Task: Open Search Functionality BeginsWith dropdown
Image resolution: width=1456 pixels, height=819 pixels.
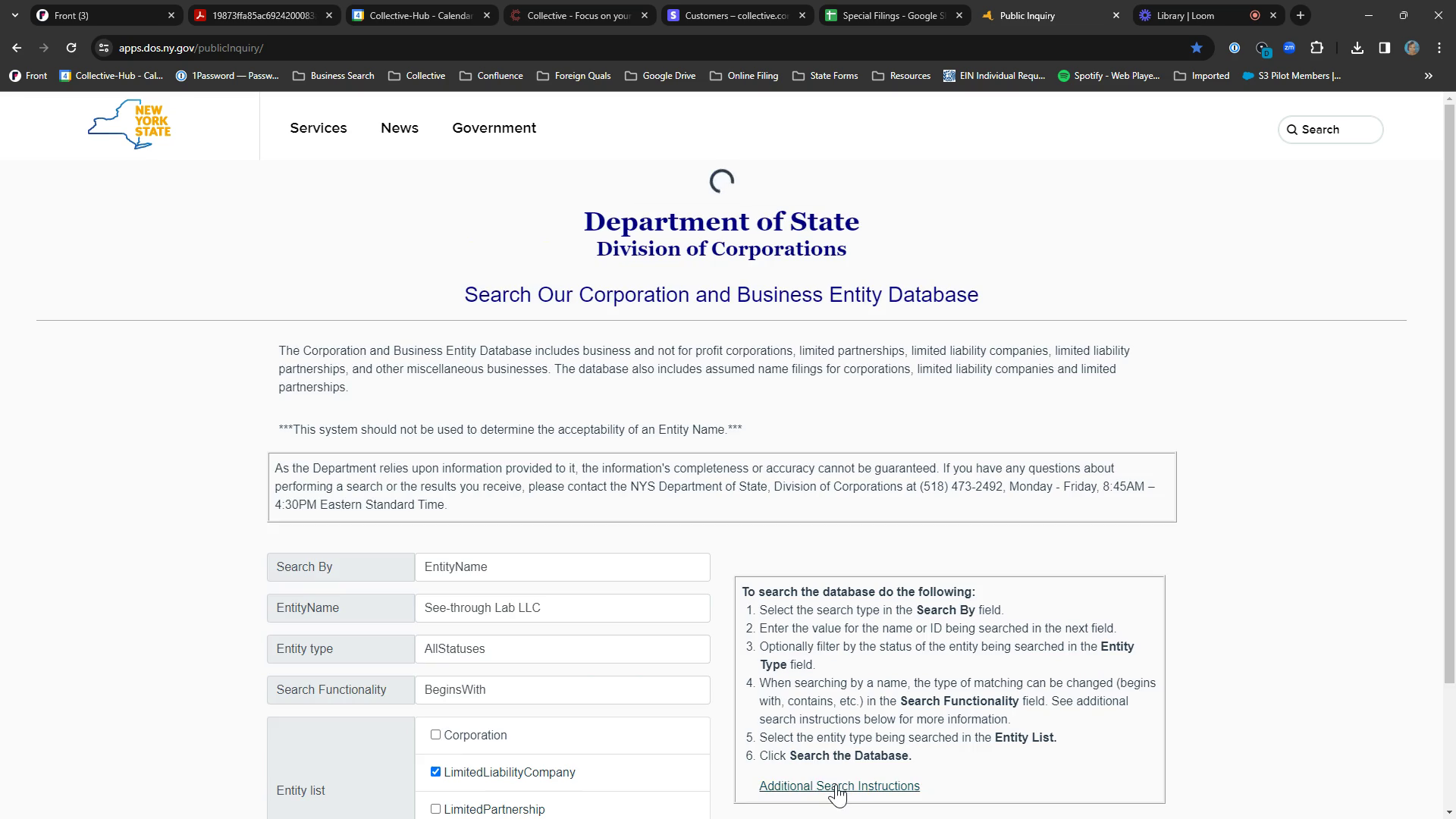Action: point(562,690)
